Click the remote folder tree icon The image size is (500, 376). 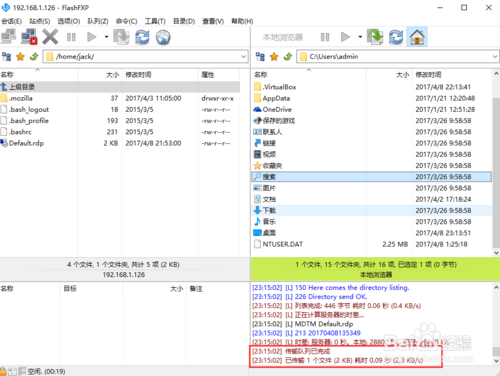tap(6, 57)
